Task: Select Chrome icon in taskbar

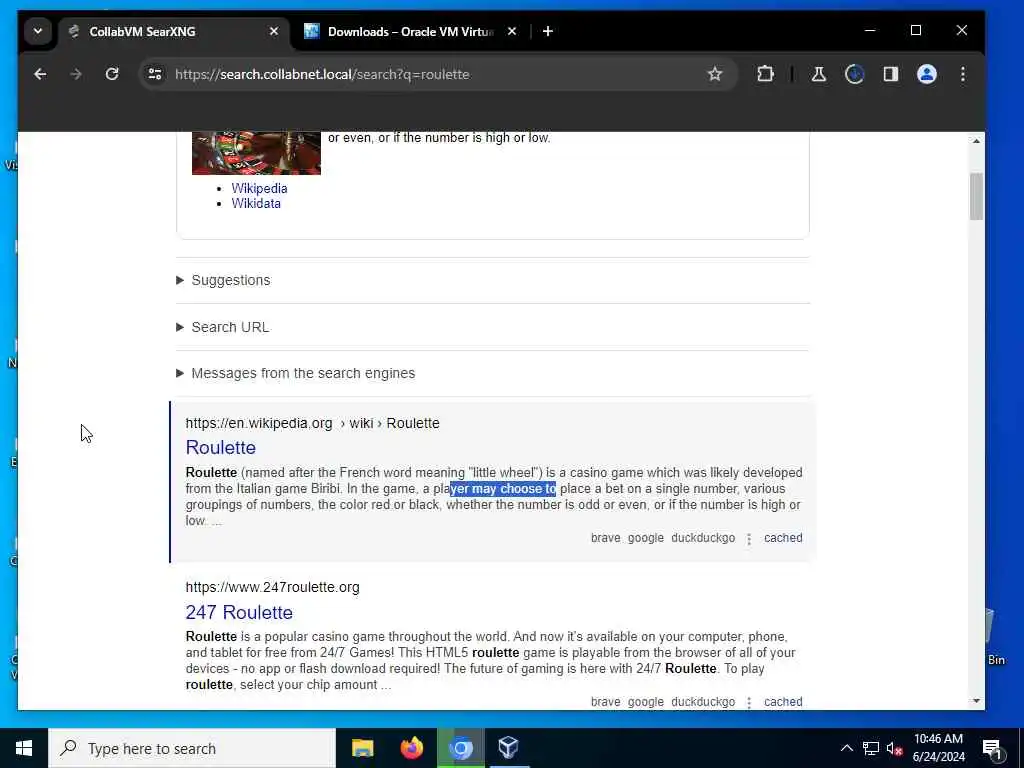Action: point(460,748)
